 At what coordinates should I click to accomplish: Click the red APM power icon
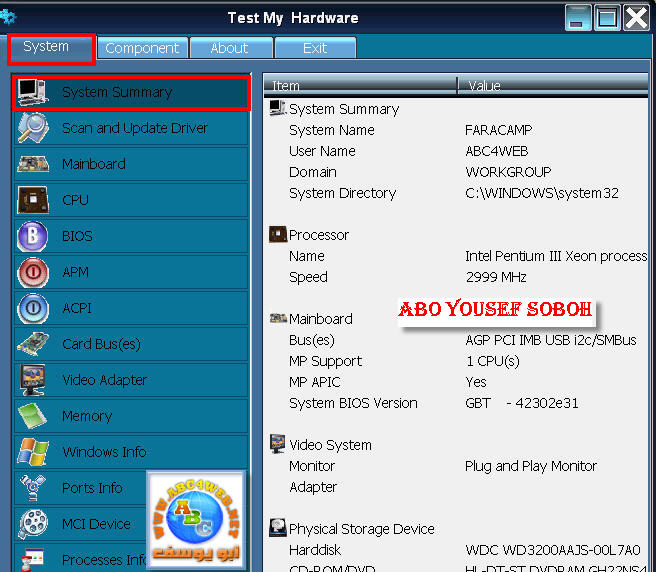33,272
